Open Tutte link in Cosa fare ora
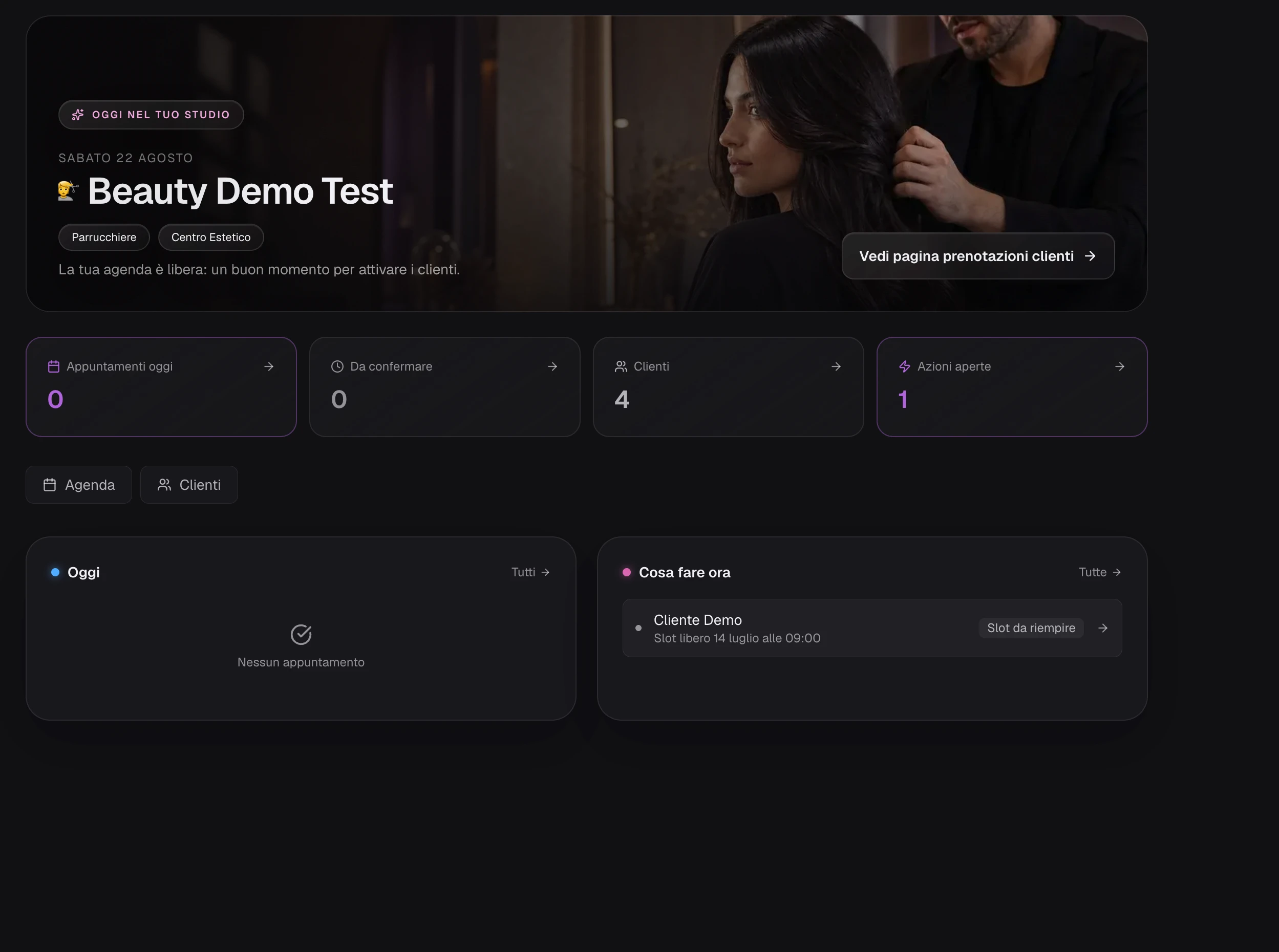The width and height of the screenshot is (1279, 952). click(1100, 572)
